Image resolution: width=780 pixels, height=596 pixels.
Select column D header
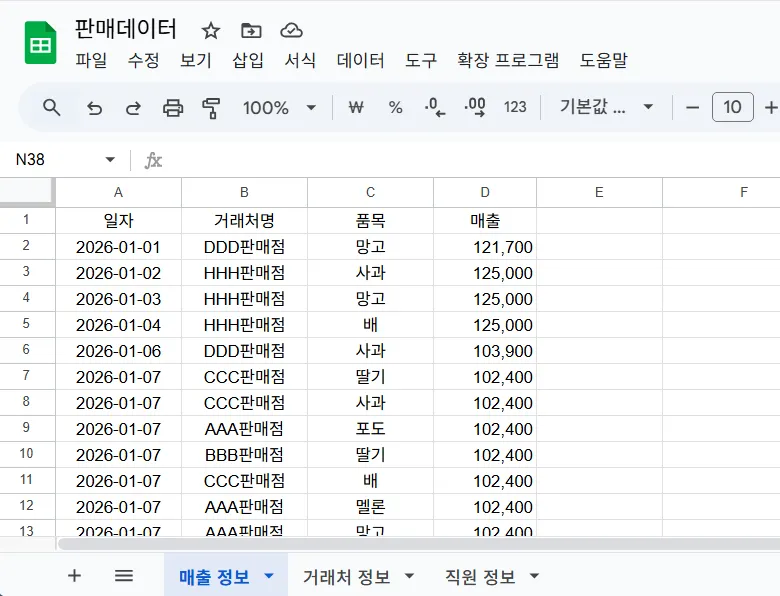tap(485, 193)
